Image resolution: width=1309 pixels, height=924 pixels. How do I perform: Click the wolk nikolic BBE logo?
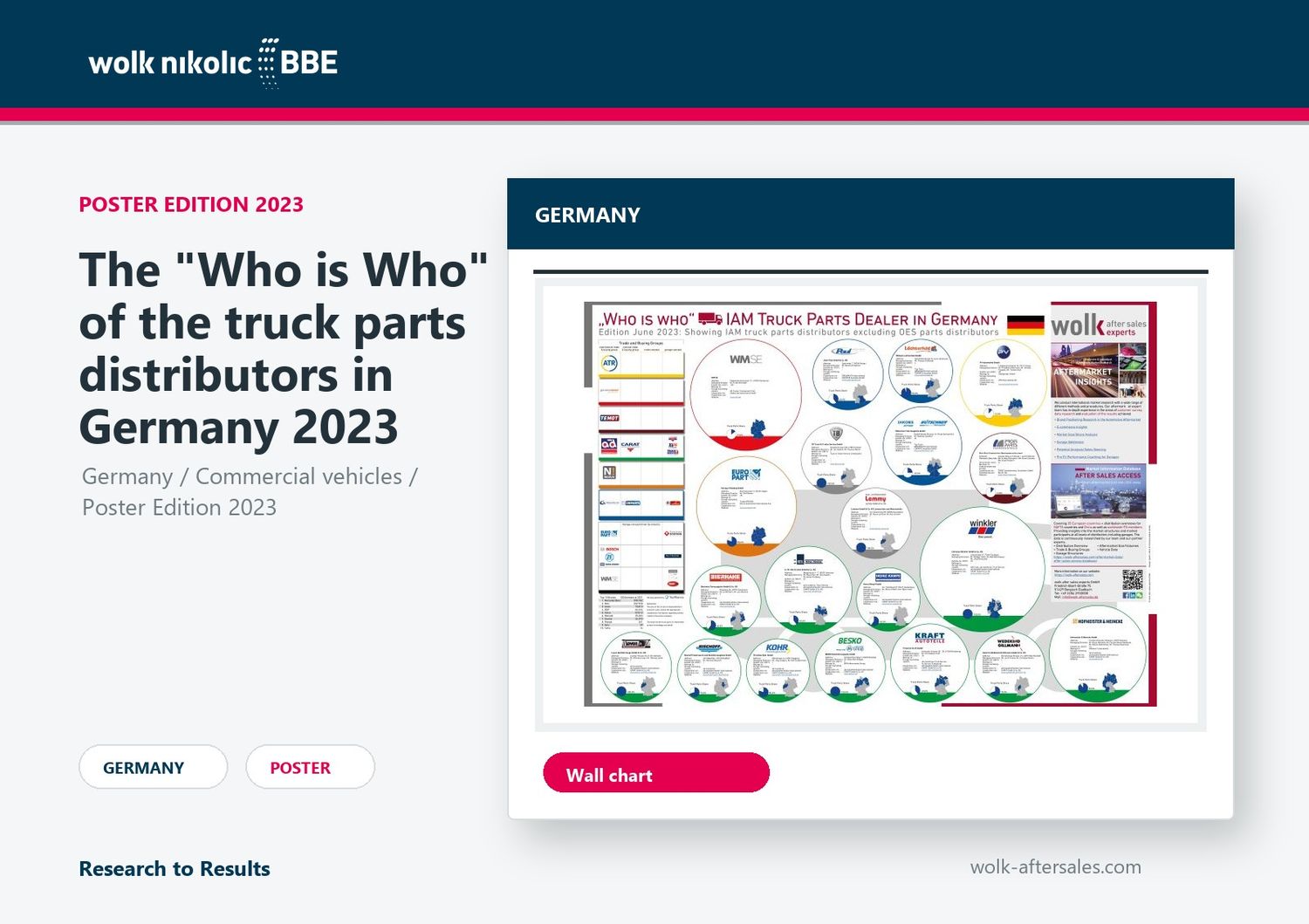click(x=213, y=63)
